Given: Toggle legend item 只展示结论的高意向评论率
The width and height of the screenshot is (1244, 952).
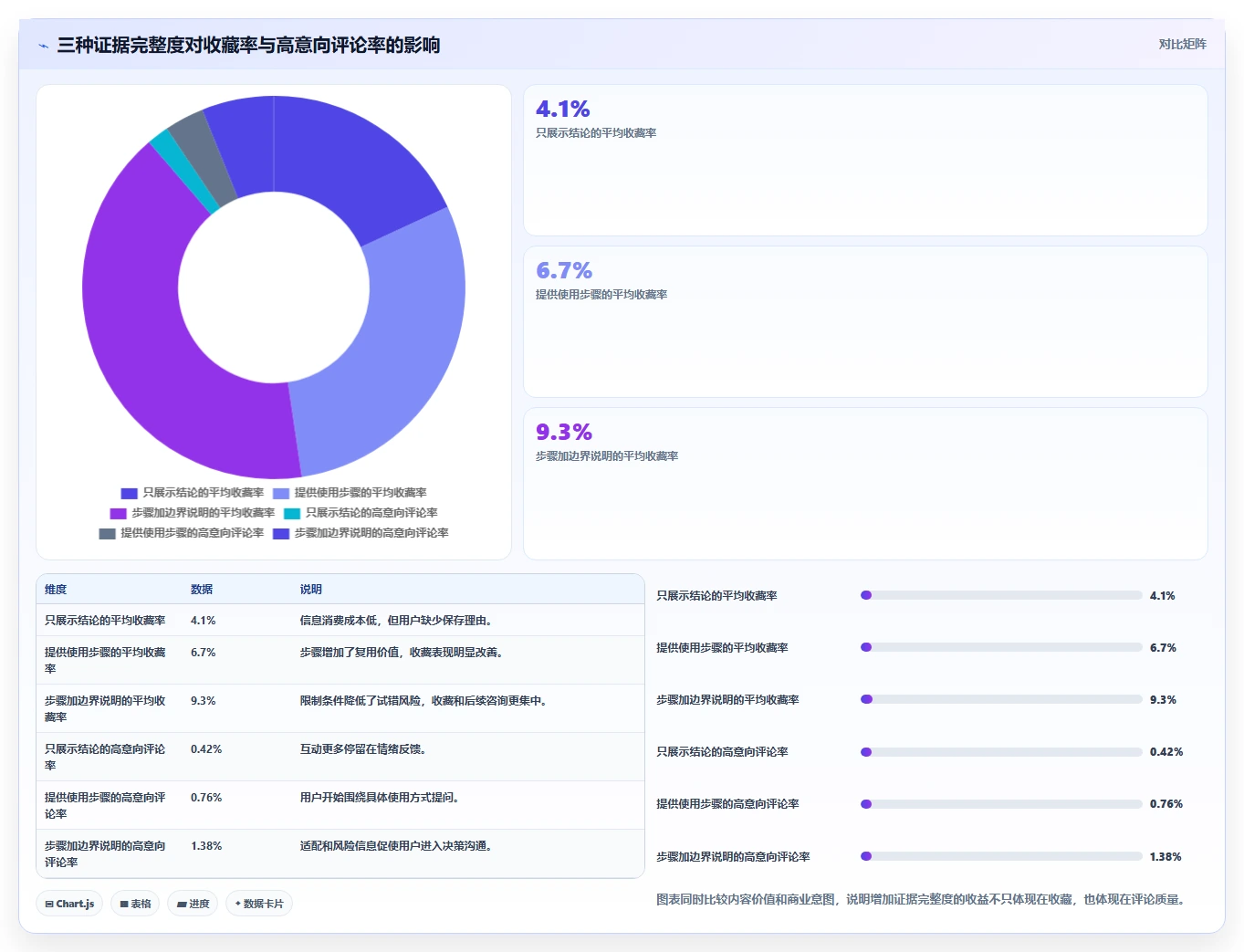Looking at the screenshot, I should [x=361, y=513].
